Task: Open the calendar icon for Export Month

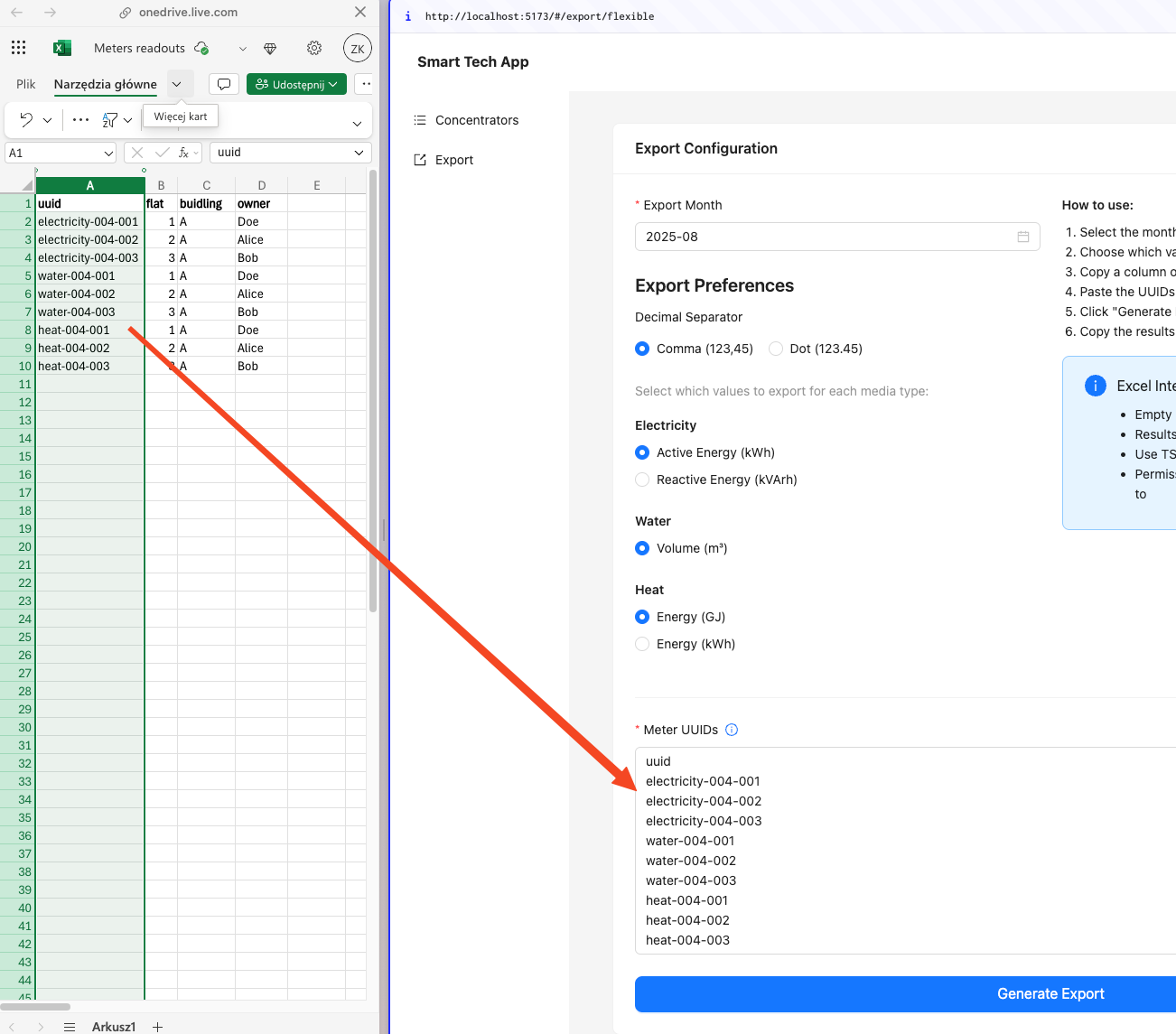Action: [1022, 236]
